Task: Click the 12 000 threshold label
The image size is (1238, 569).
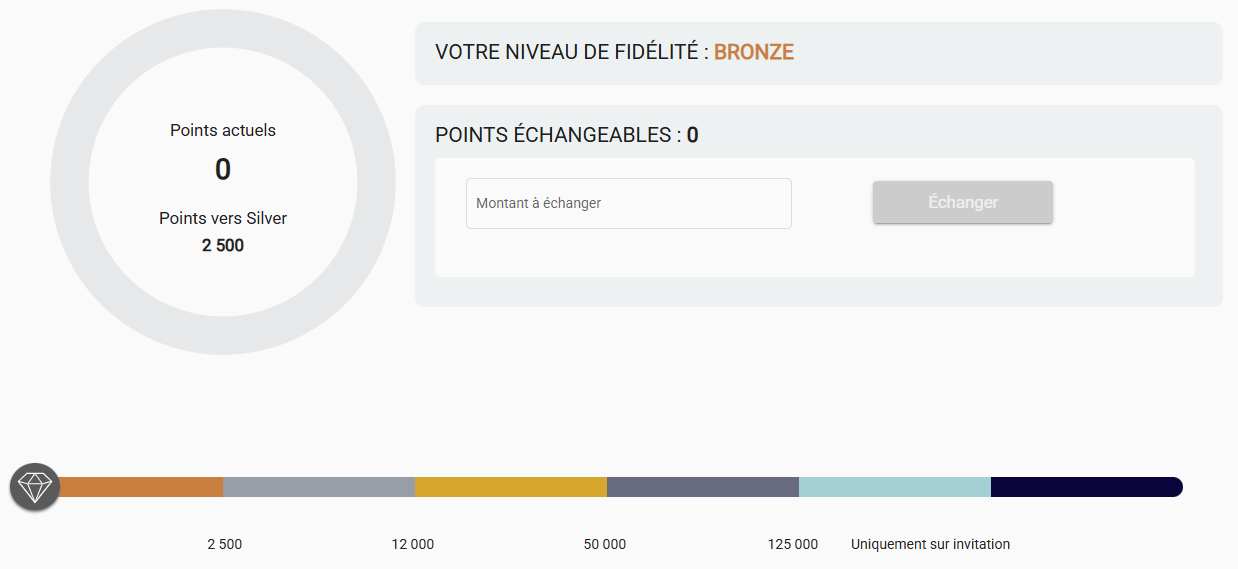Action: click(413, 545)
